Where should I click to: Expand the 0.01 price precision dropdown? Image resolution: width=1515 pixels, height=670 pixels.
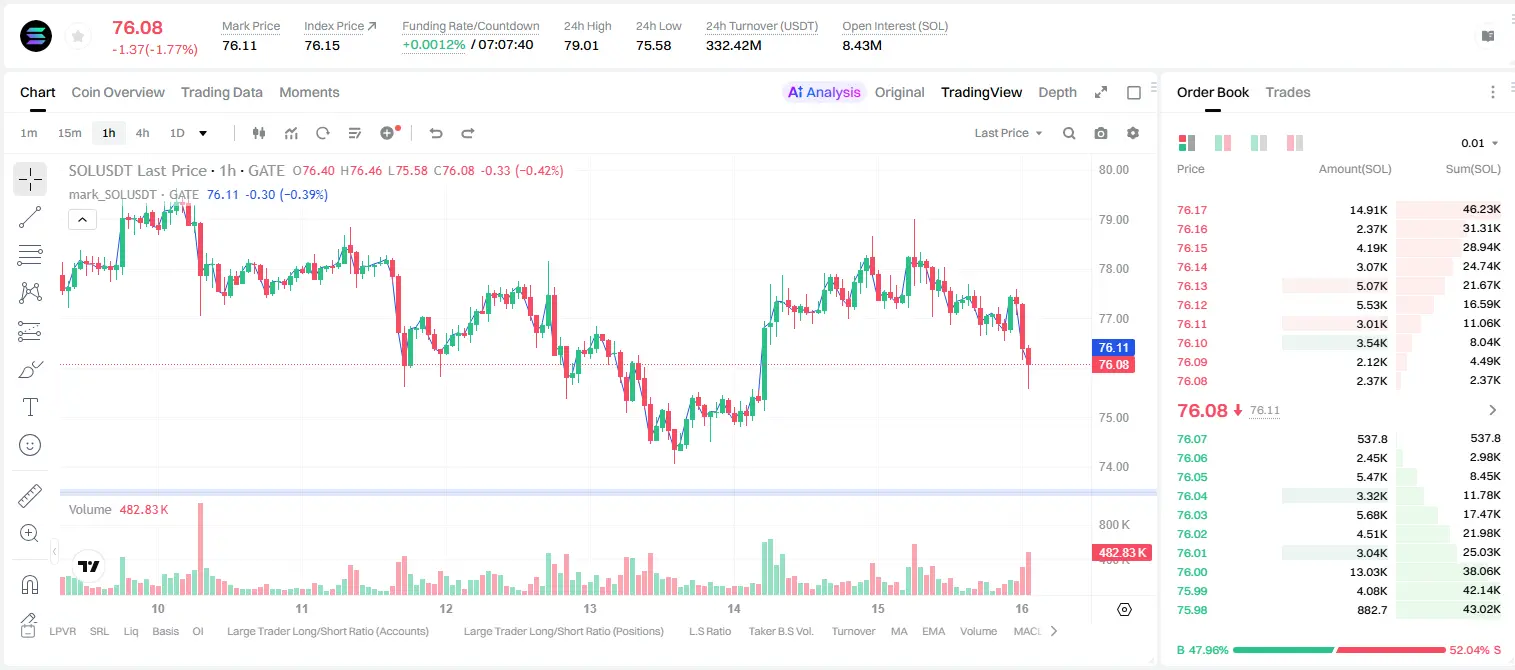(x=1480, y=143)
